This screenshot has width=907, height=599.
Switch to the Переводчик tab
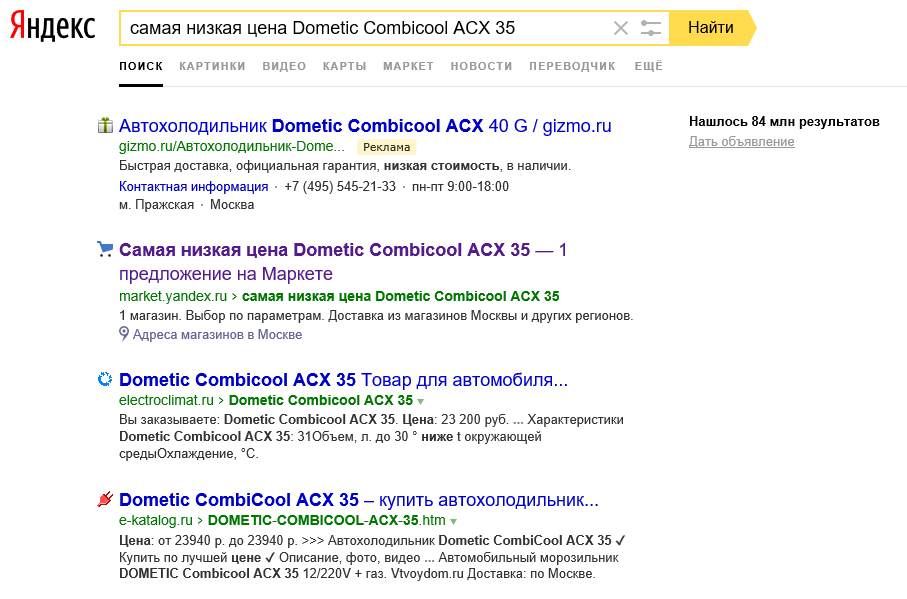click(572, 66)
